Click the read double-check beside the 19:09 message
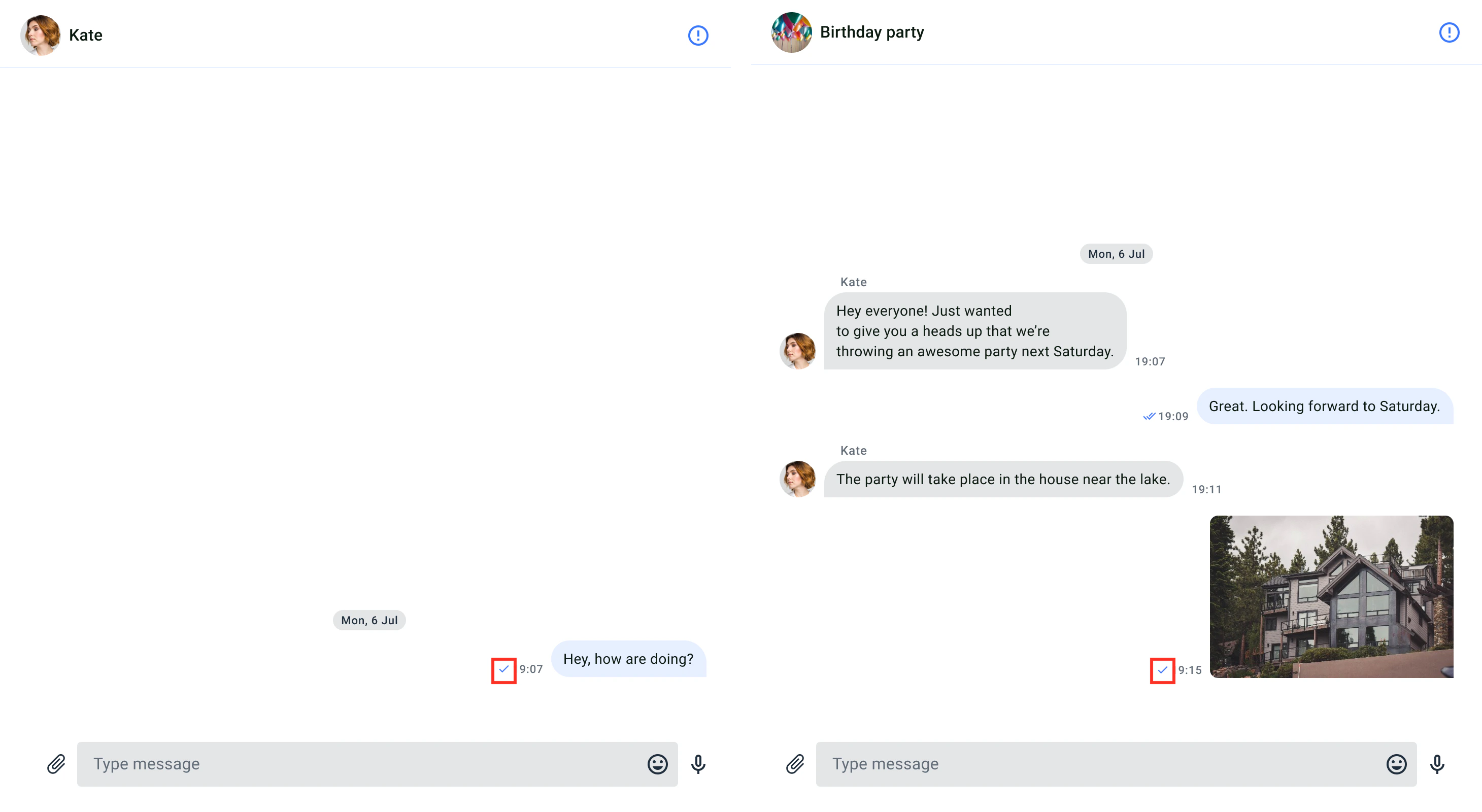1482x812 pixels. (1149, 416)
